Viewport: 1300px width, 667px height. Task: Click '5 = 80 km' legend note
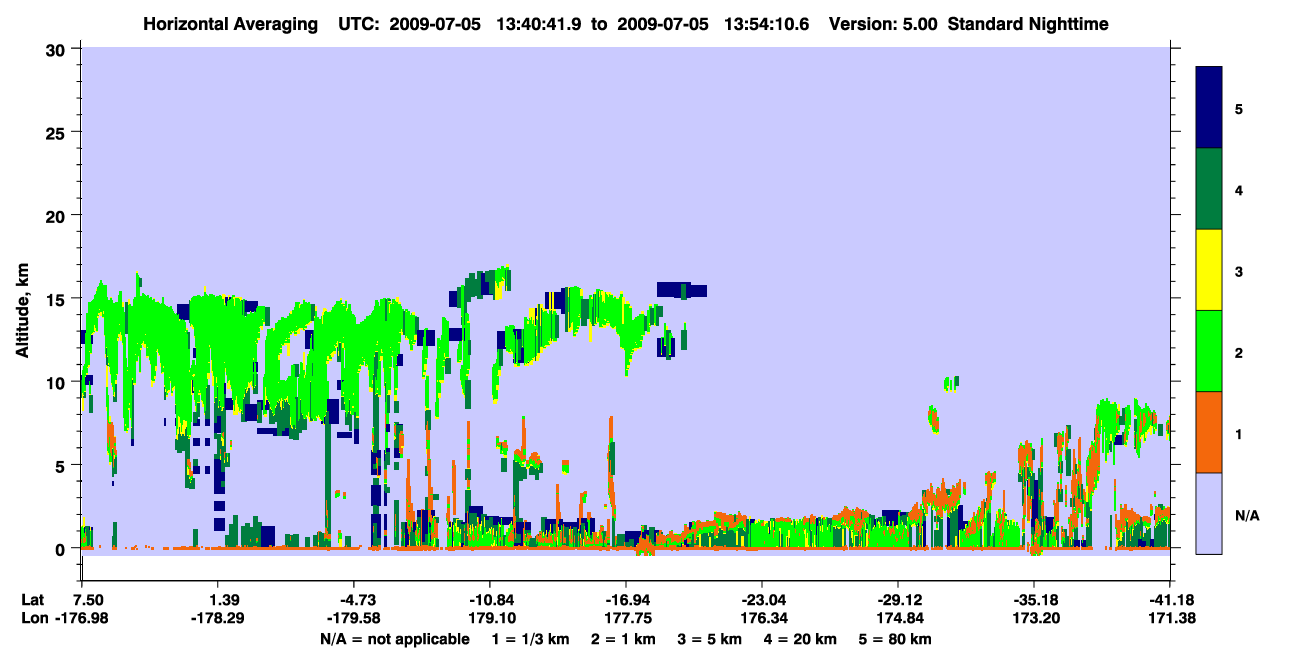coord(896,638)
